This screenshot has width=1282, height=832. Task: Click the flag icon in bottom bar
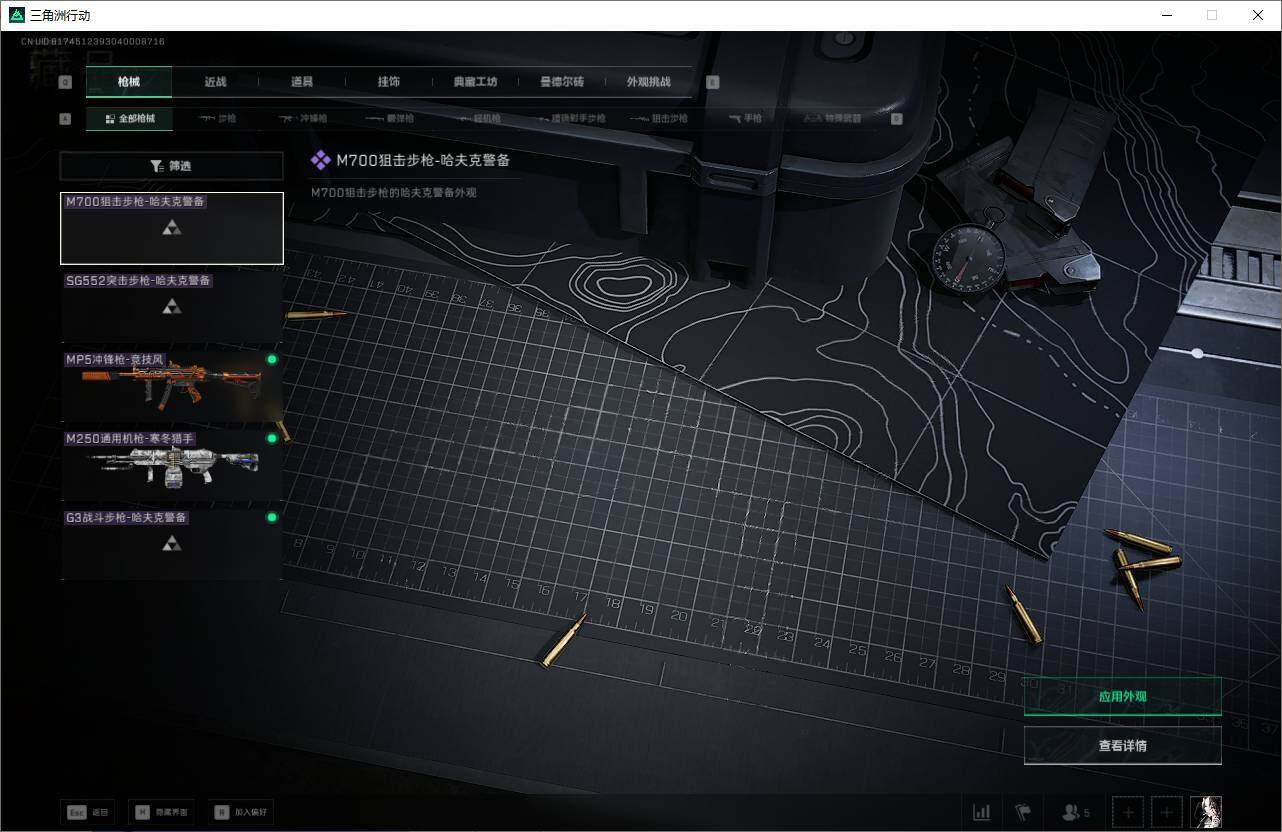click(x=1023, y=812)
